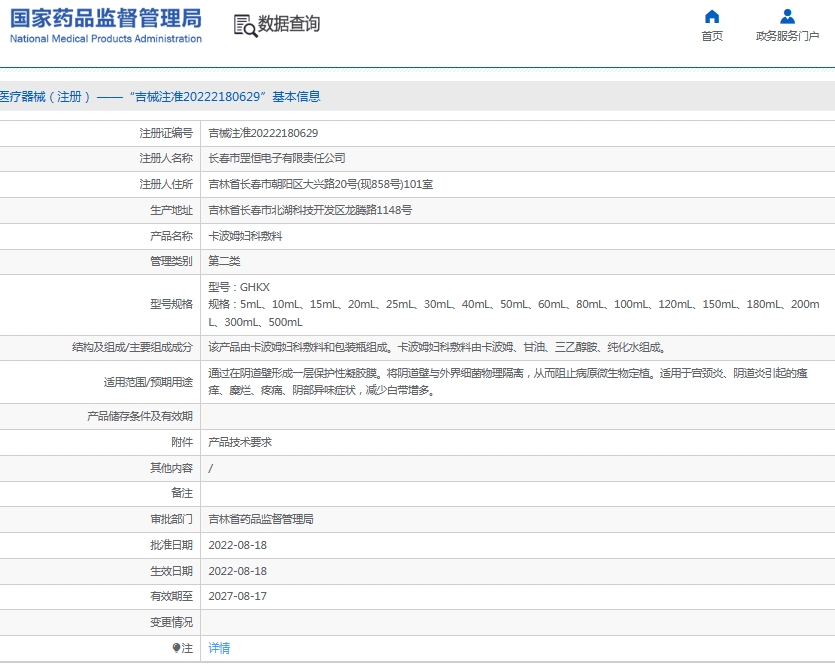Image resolution: width=835 pixels, height=669 pixels.
Task: Click the expiry date 2027-08-17
Action: point(238,597)
